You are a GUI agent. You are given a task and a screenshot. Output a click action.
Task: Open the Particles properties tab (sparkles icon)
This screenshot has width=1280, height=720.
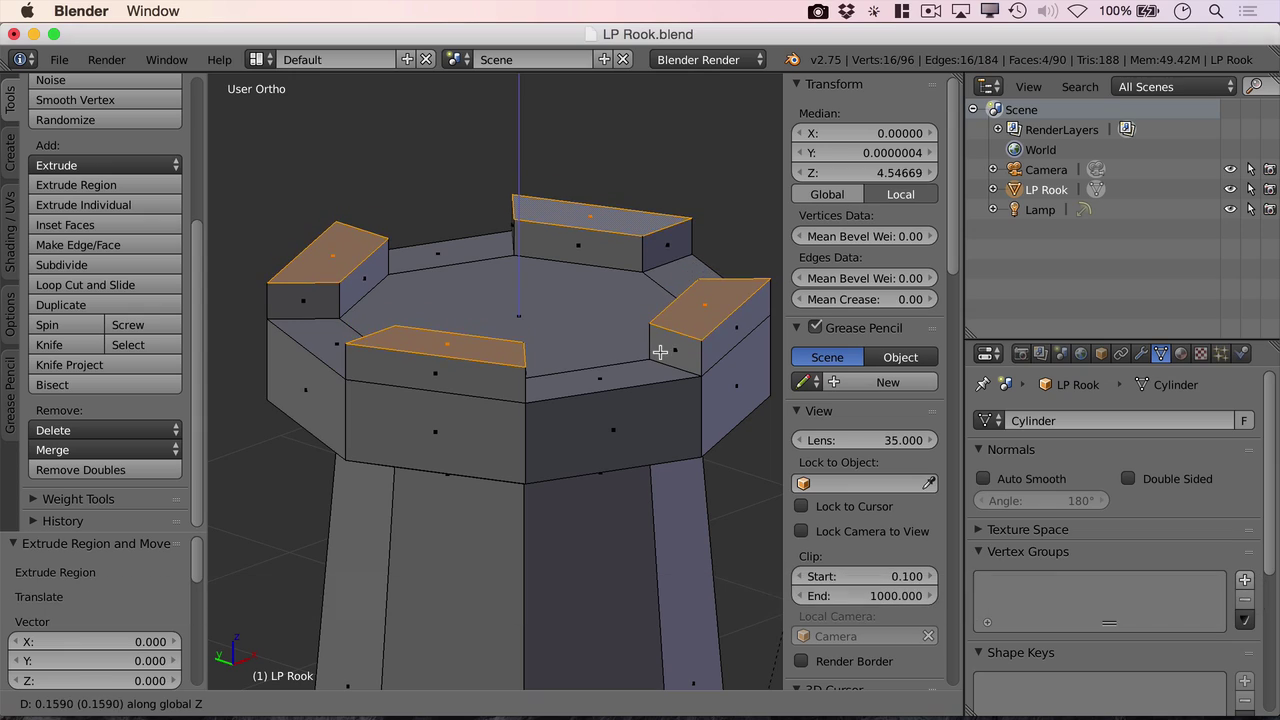point(1221,354)
